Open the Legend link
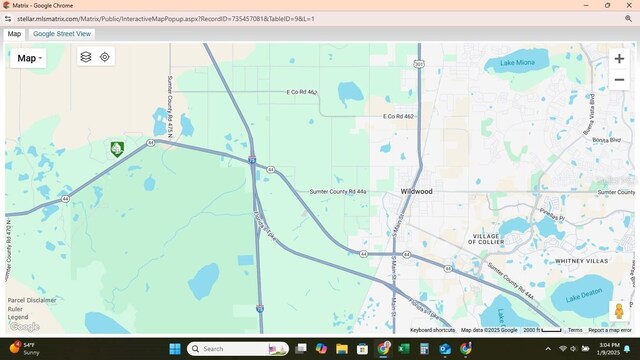640x360 pixels. 18,317
